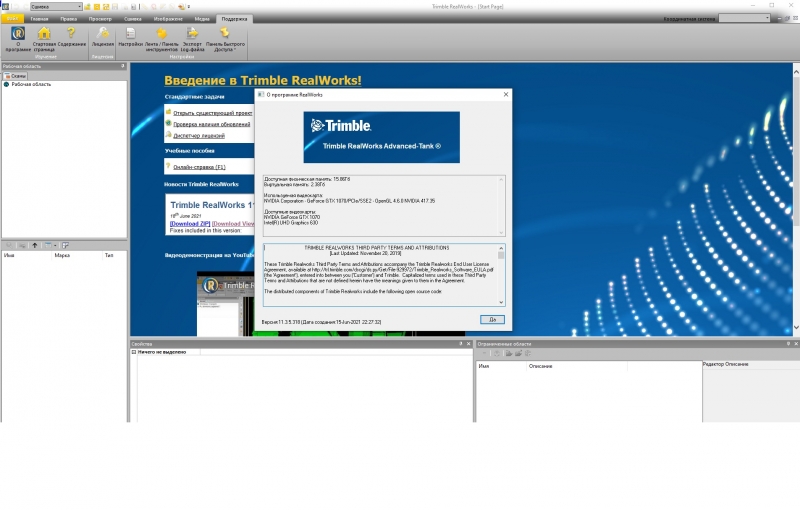Select the Сканы tab in workspace panel

(15, 75)
